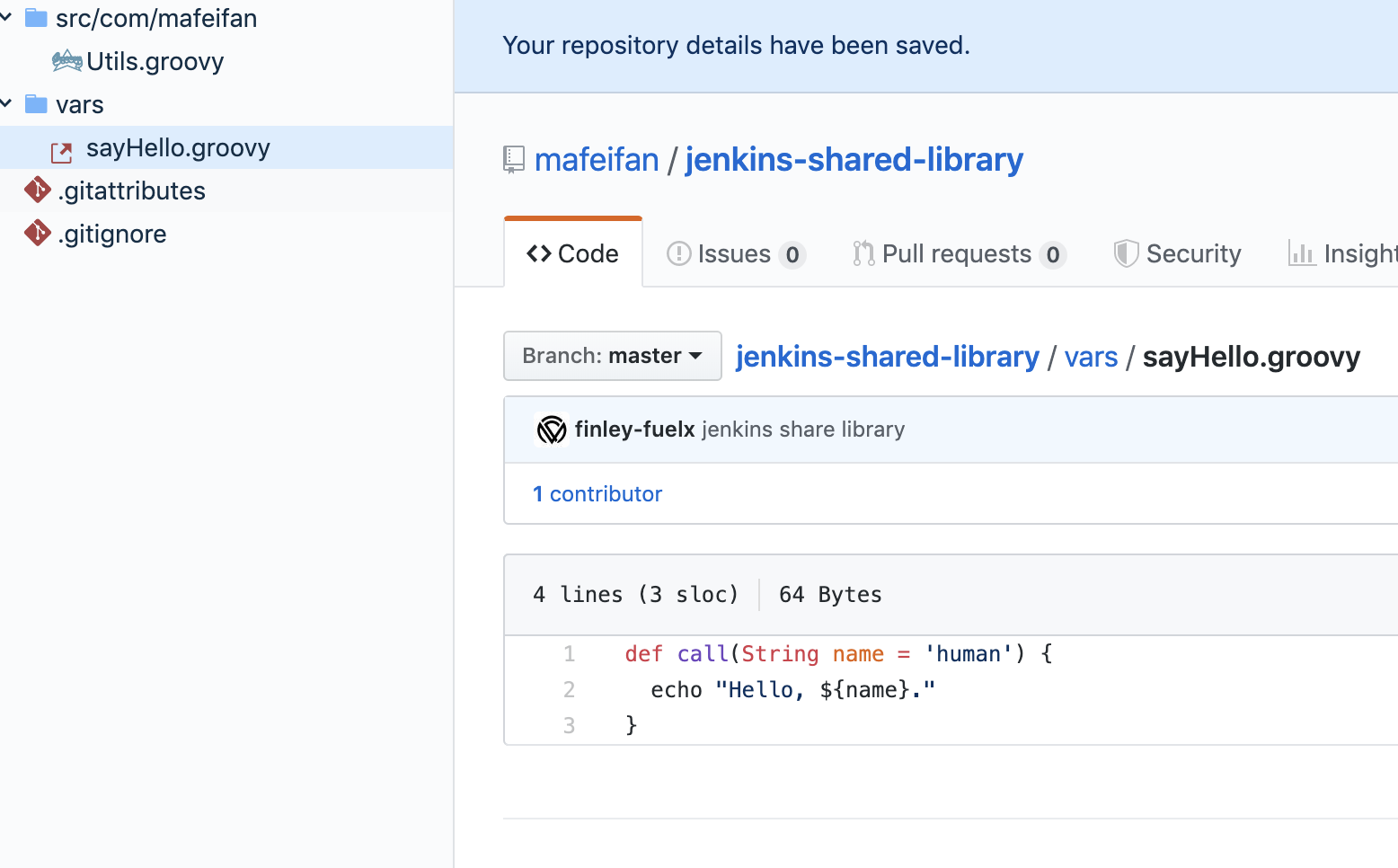
Task: Open the Security tab
Action: coord(1177,254)
